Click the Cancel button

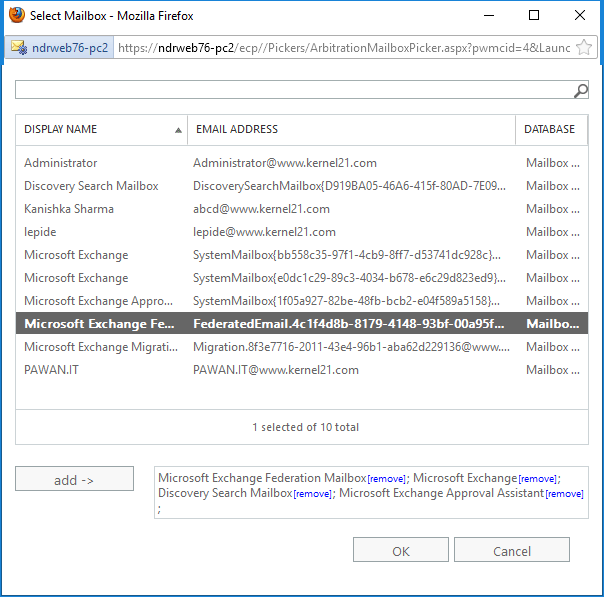[512, 550]
